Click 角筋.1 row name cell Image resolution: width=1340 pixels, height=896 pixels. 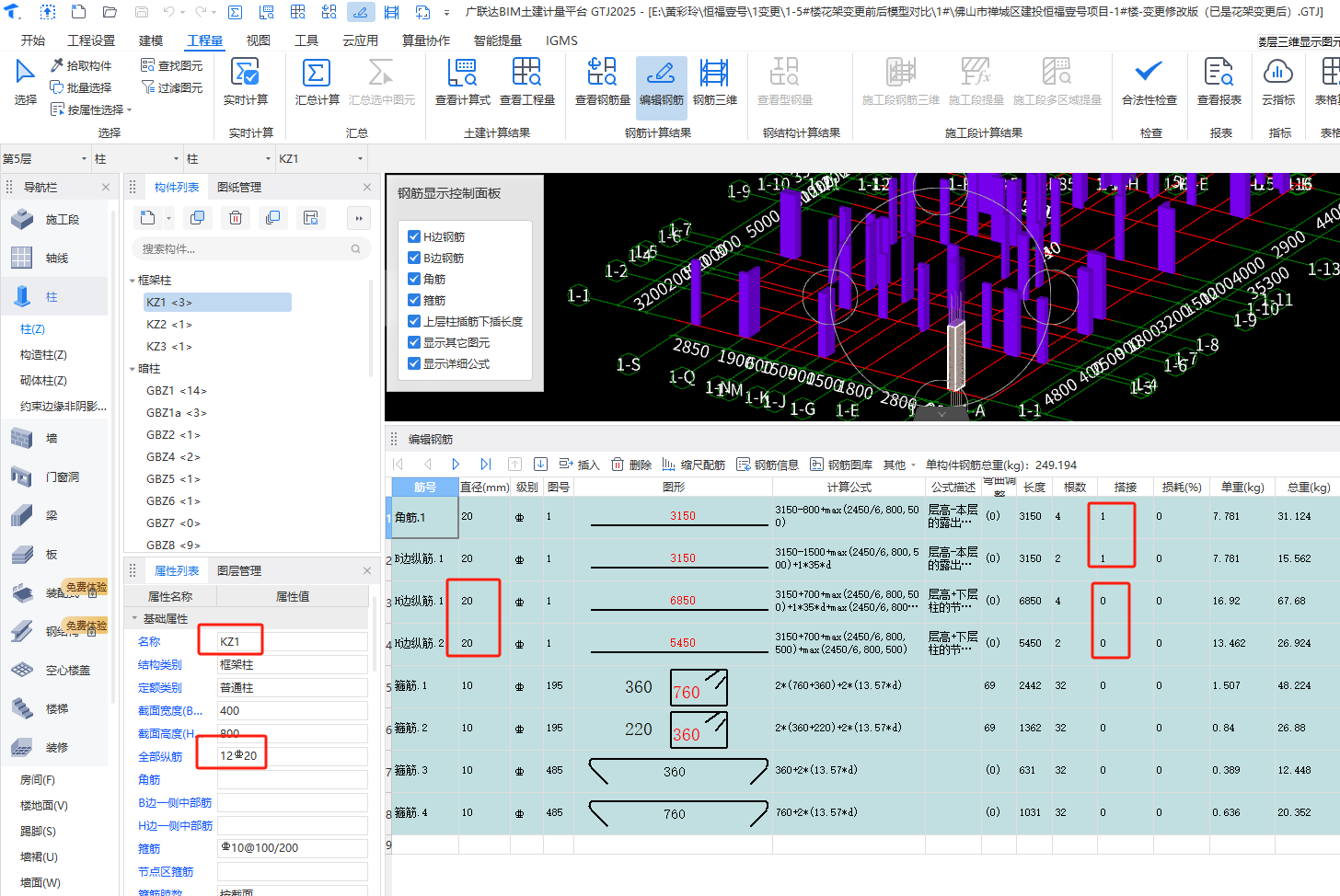424,517
